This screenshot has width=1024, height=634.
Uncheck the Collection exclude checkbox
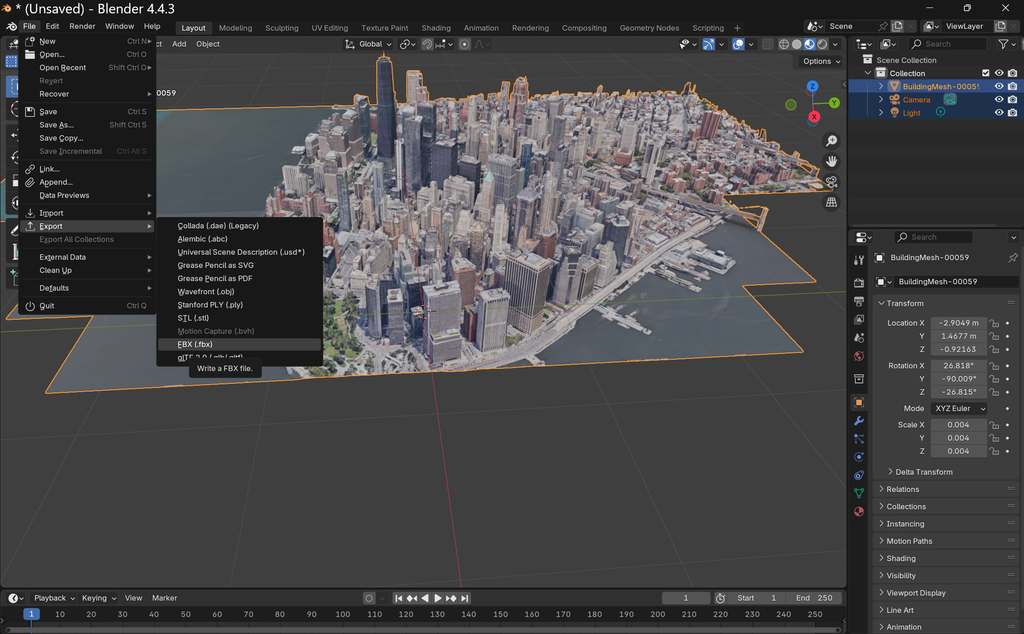click(x=985, y=73)
